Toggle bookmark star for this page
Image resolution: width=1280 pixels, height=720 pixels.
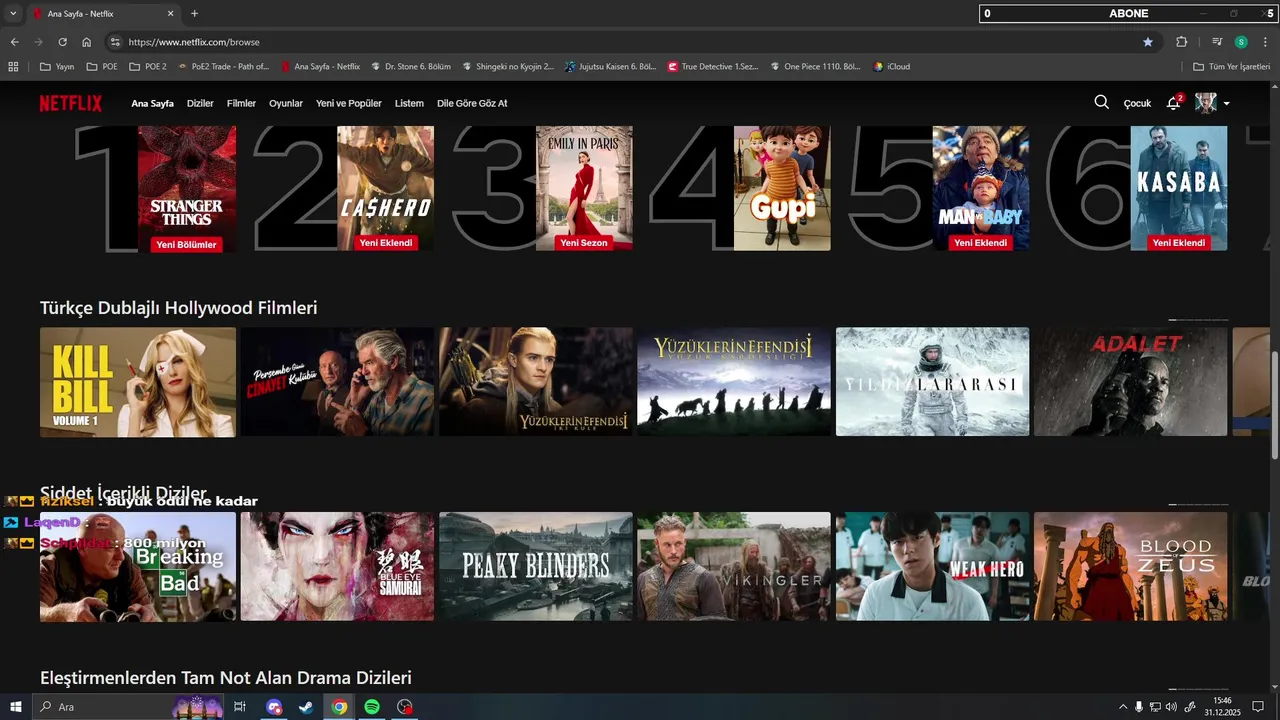(x=1148, y=42)
